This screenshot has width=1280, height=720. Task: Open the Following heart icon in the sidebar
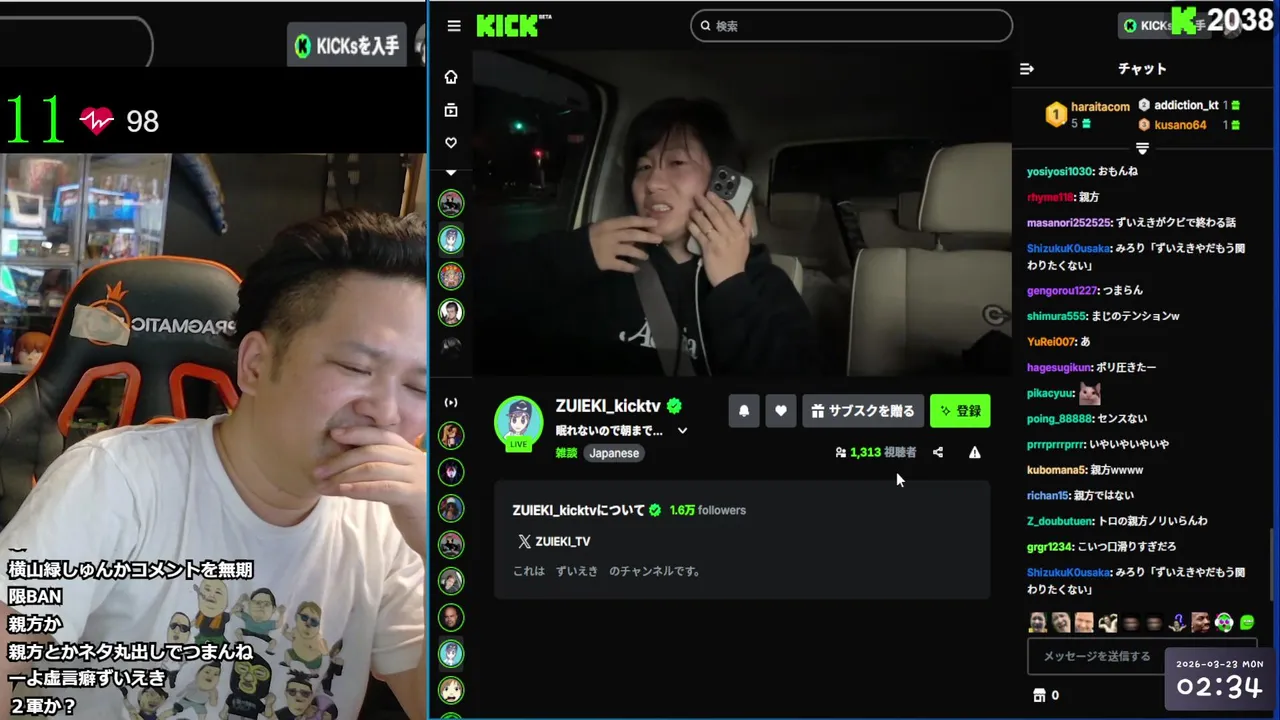[451, 143]
